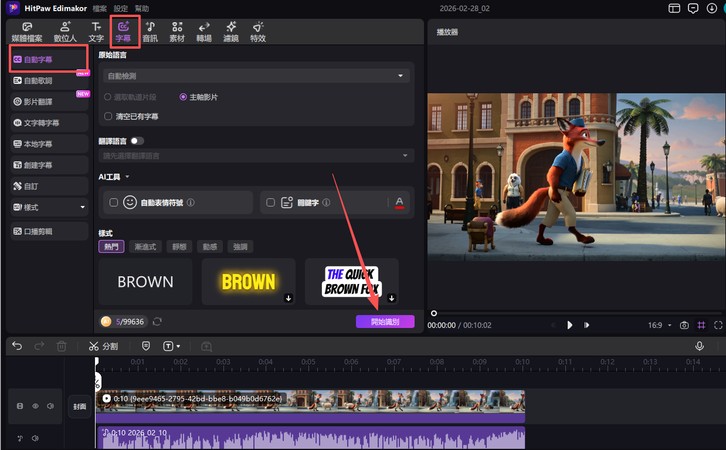Toggle the preview crop grid
This screenshot has width=726, height=450.
tap(701, 325)
